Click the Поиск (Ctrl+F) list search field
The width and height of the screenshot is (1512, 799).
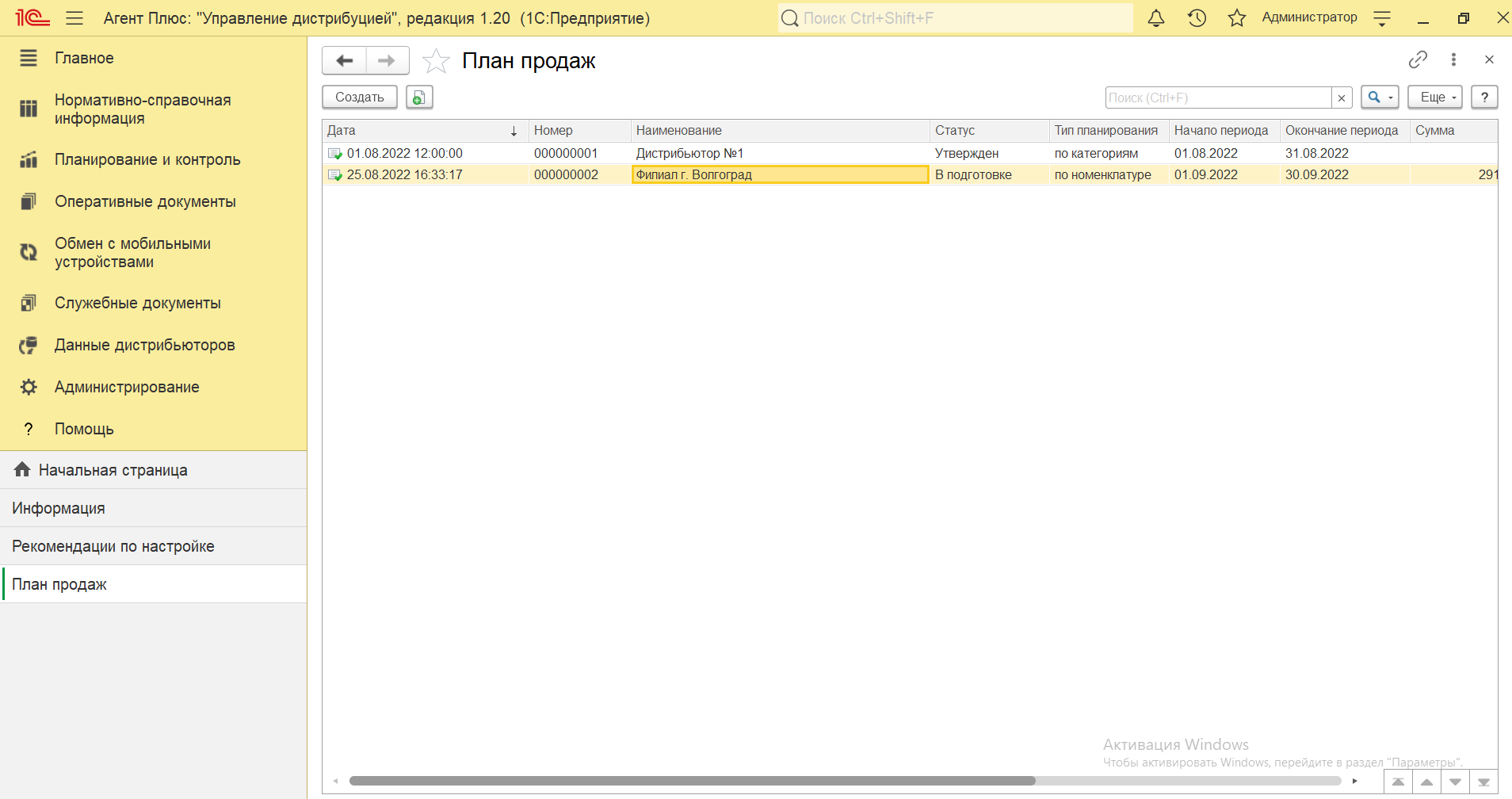click(1218, 97)
